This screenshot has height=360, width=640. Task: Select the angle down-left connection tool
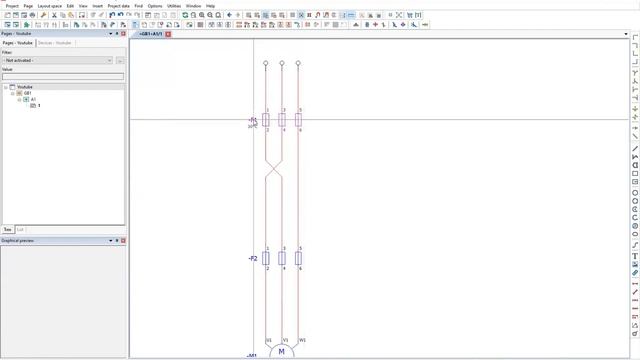[x=635, y=45]
